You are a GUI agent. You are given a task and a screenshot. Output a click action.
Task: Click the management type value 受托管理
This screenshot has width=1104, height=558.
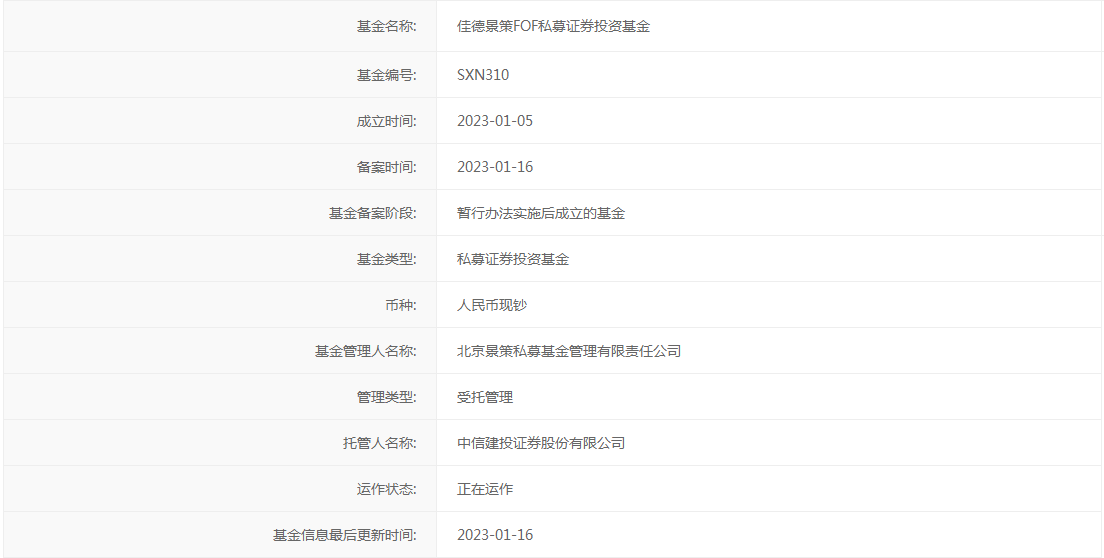(x=485, y=397)
